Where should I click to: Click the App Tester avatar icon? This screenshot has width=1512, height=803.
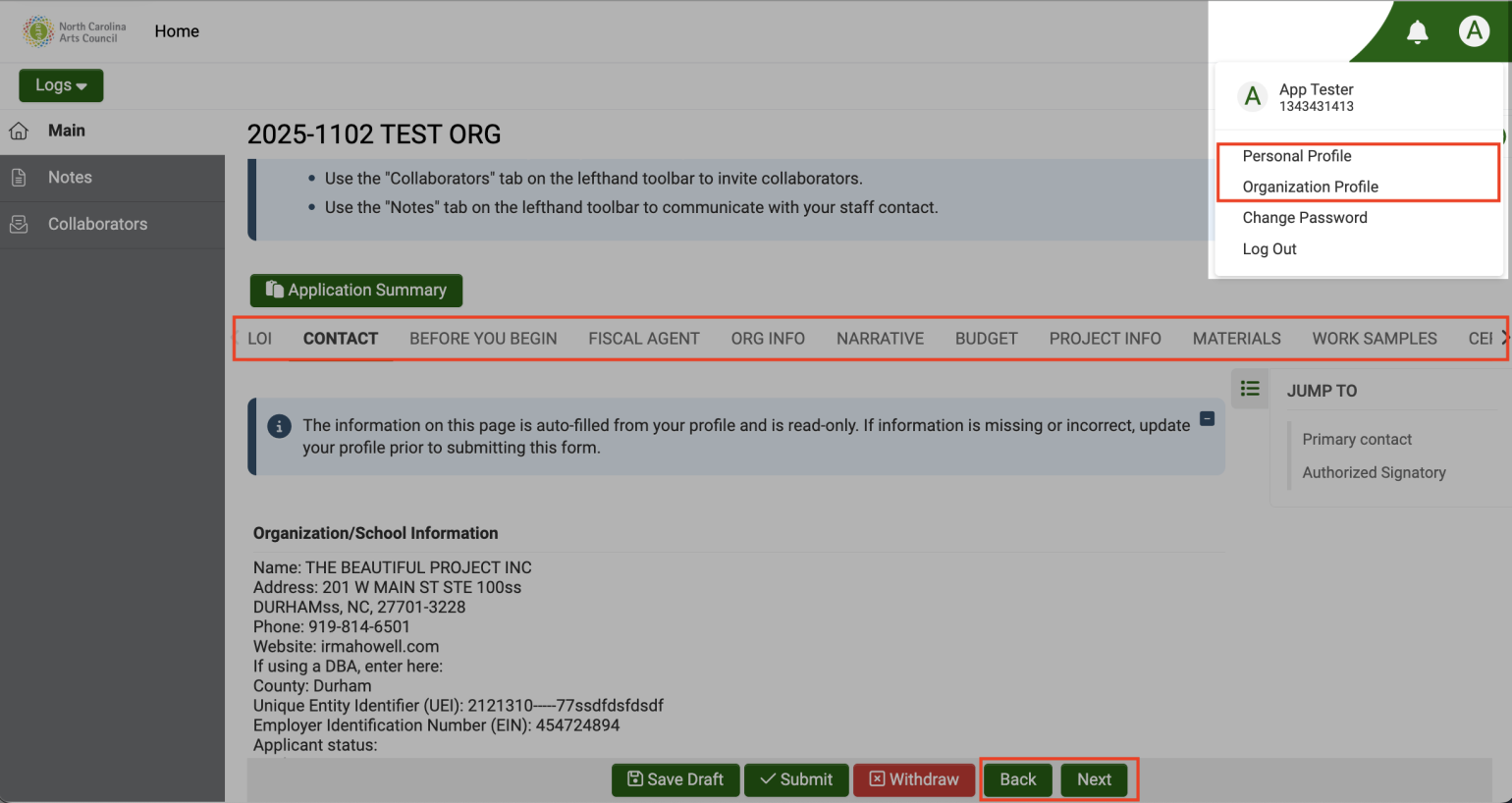pyautogui.click(x=1474, y=30)
